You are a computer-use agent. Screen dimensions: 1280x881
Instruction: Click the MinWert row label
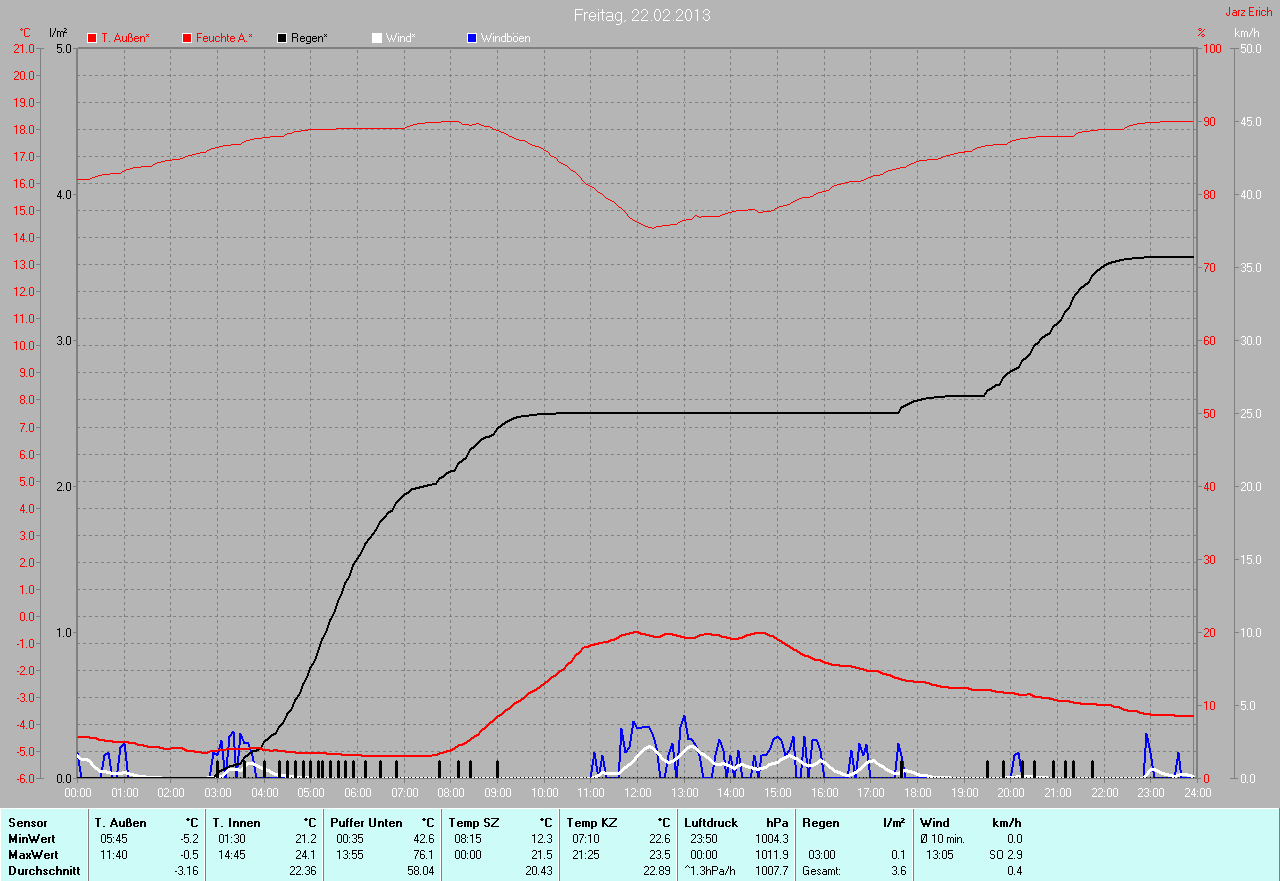point(32,839)
